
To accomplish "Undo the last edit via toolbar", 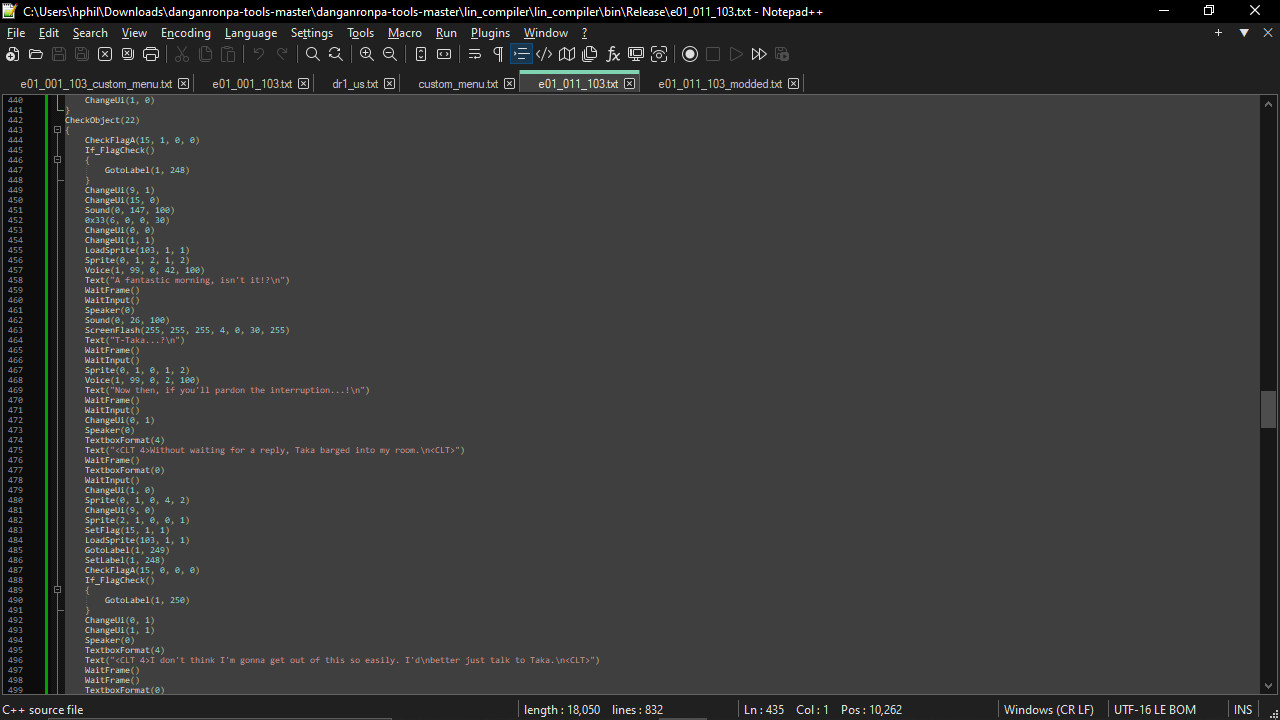I will click(258, 54).
